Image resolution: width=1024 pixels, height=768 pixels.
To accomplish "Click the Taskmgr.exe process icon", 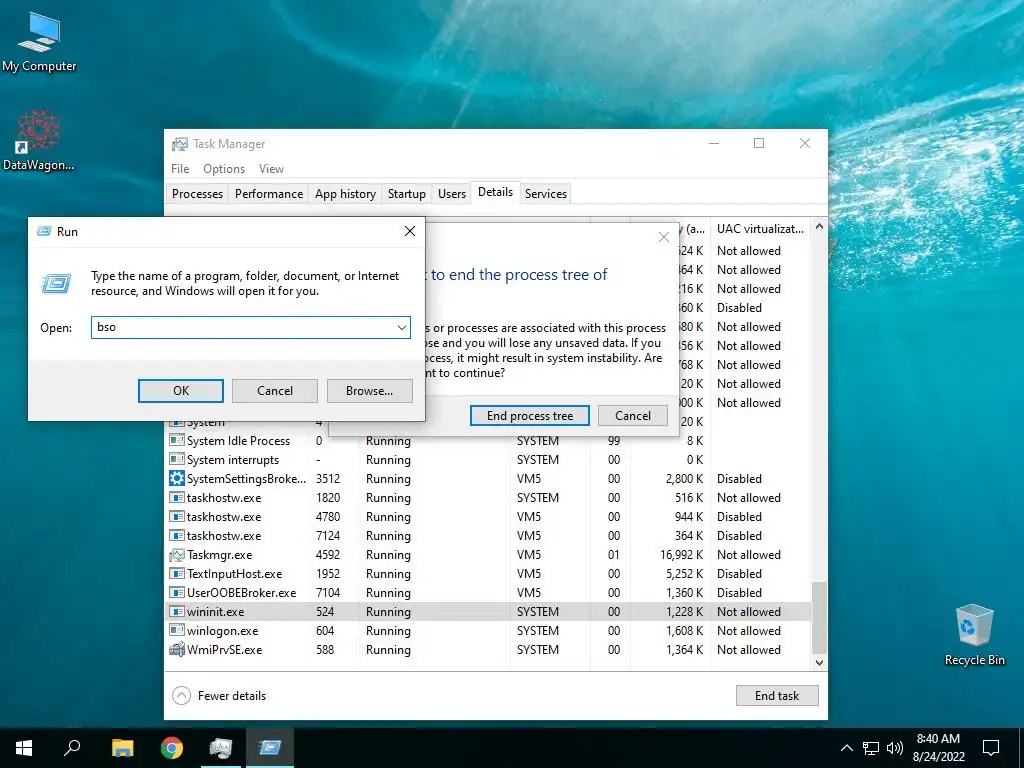I will (176, 555).
